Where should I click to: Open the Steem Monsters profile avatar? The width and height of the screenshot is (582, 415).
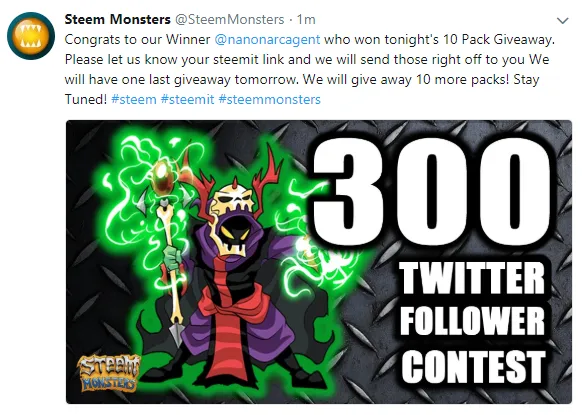31,36
